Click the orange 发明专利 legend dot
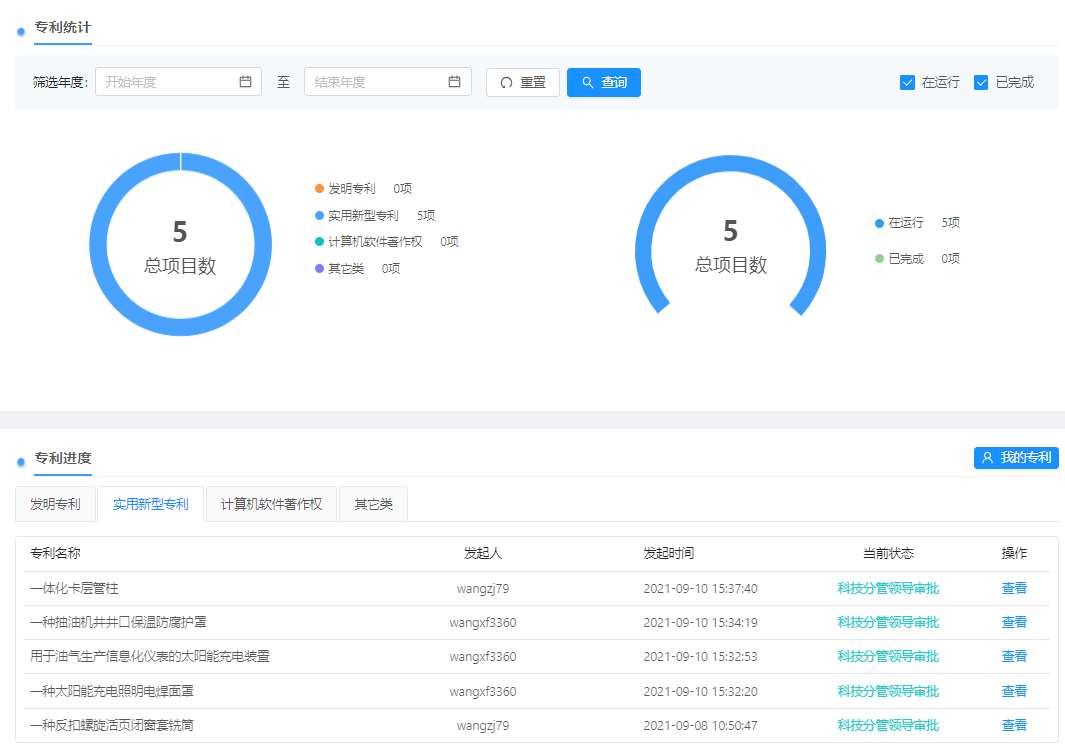1065x745 pixels. 319,188
